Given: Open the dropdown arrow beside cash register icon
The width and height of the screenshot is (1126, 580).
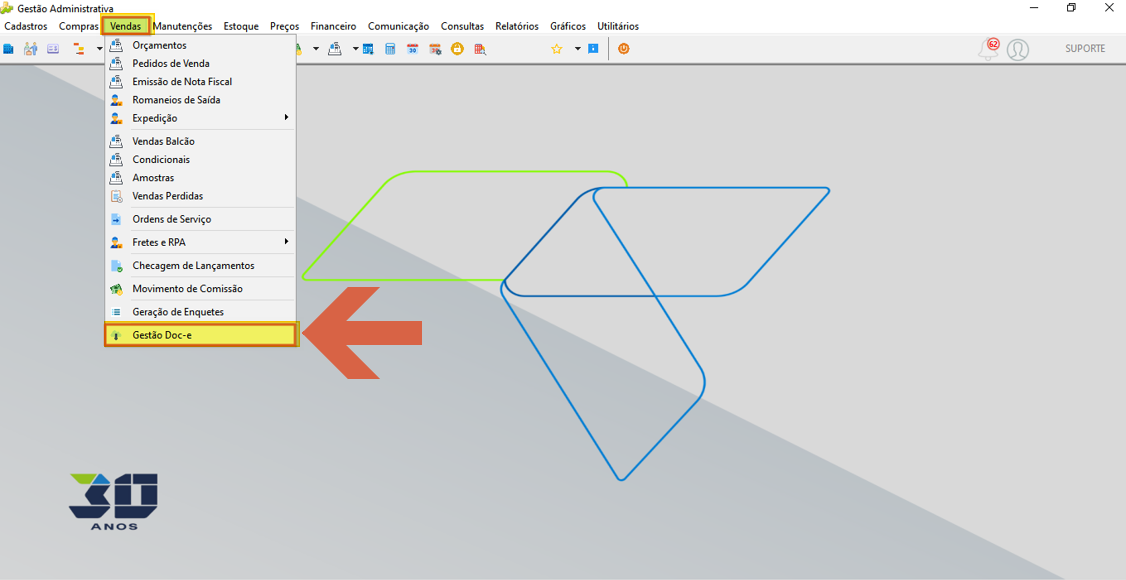Looking at the screenshot, I should [355, 49].
